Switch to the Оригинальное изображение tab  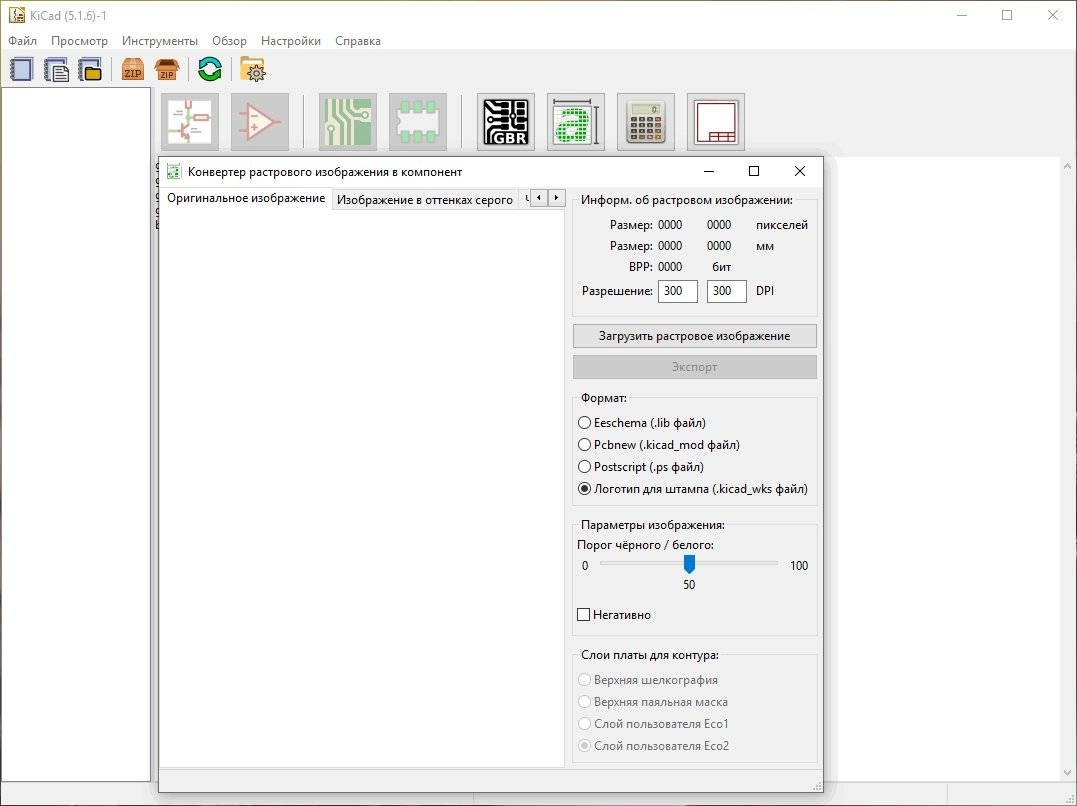click(246, 198)
